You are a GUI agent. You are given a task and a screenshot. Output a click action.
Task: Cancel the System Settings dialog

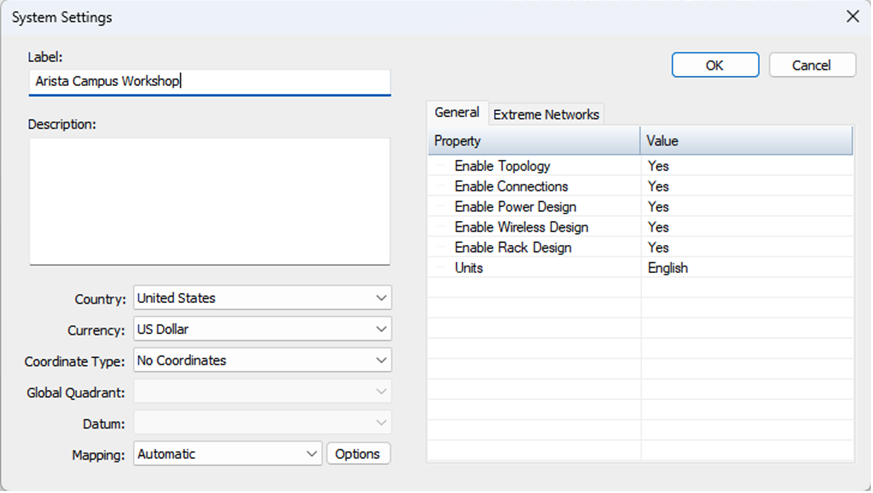tap(812, 65)
